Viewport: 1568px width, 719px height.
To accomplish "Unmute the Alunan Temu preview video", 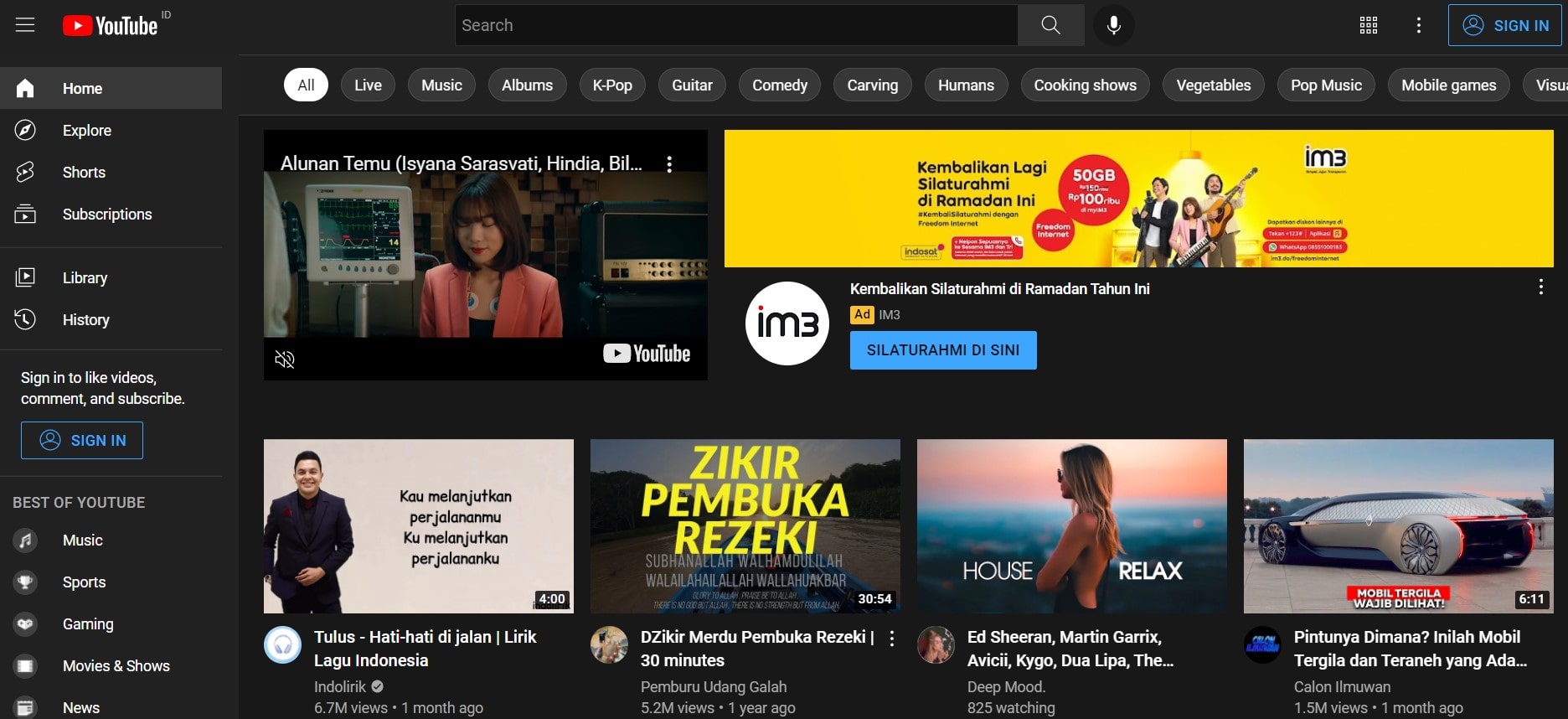I will coord(285,359).
